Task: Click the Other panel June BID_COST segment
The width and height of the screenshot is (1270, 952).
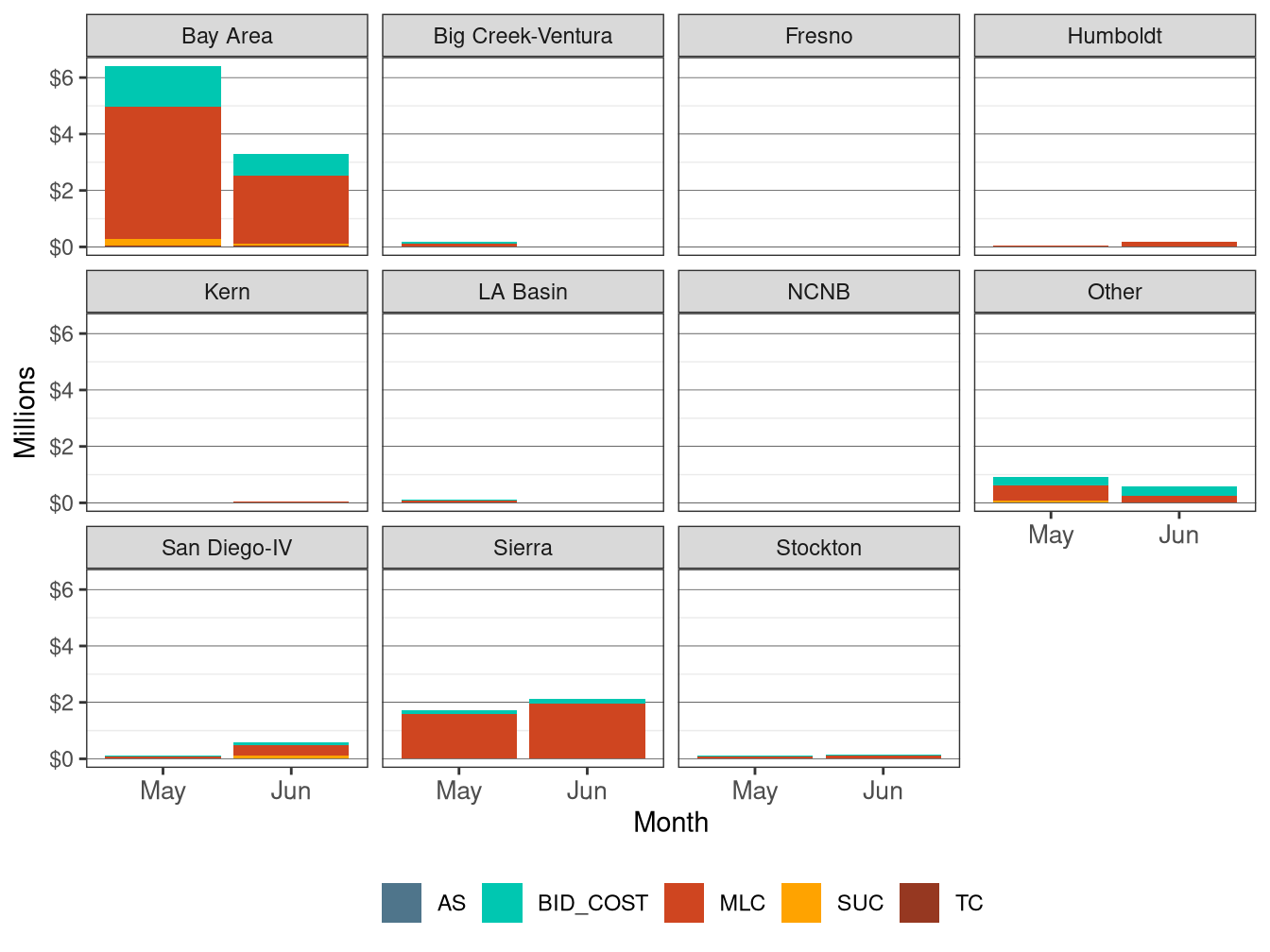Action: [x=1179, y=491]
